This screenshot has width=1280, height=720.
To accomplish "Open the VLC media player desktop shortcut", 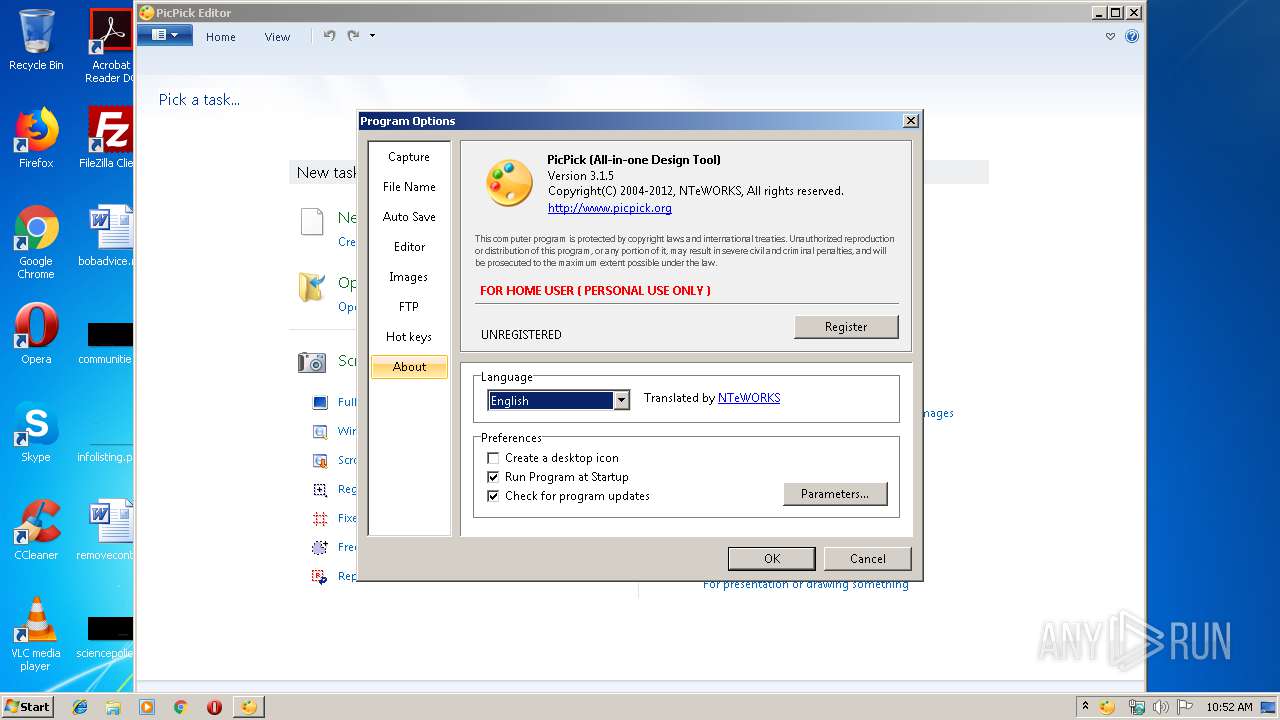I will 36,634.
